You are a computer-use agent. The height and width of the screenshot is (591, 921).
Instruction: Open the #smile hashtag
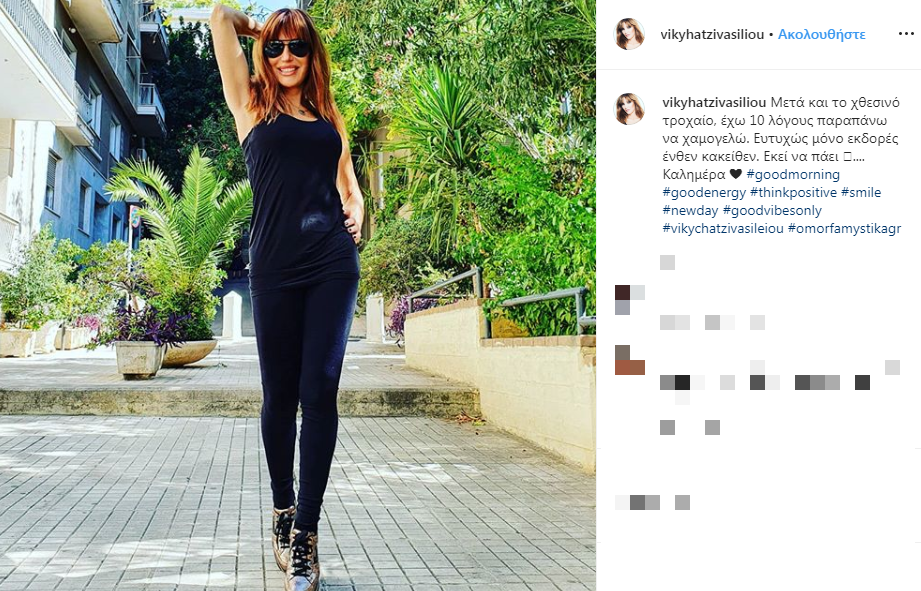[x=861, y=192]
